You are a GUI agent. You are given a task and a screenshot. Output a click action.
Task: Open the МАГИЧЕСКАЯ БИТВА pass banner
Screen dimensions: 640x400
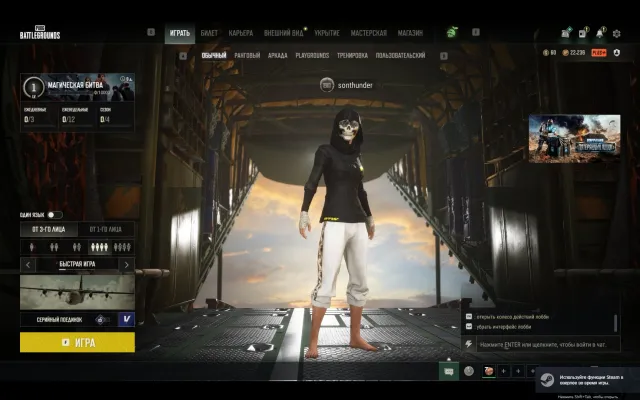pyautogui.click(x=78, y=87)
